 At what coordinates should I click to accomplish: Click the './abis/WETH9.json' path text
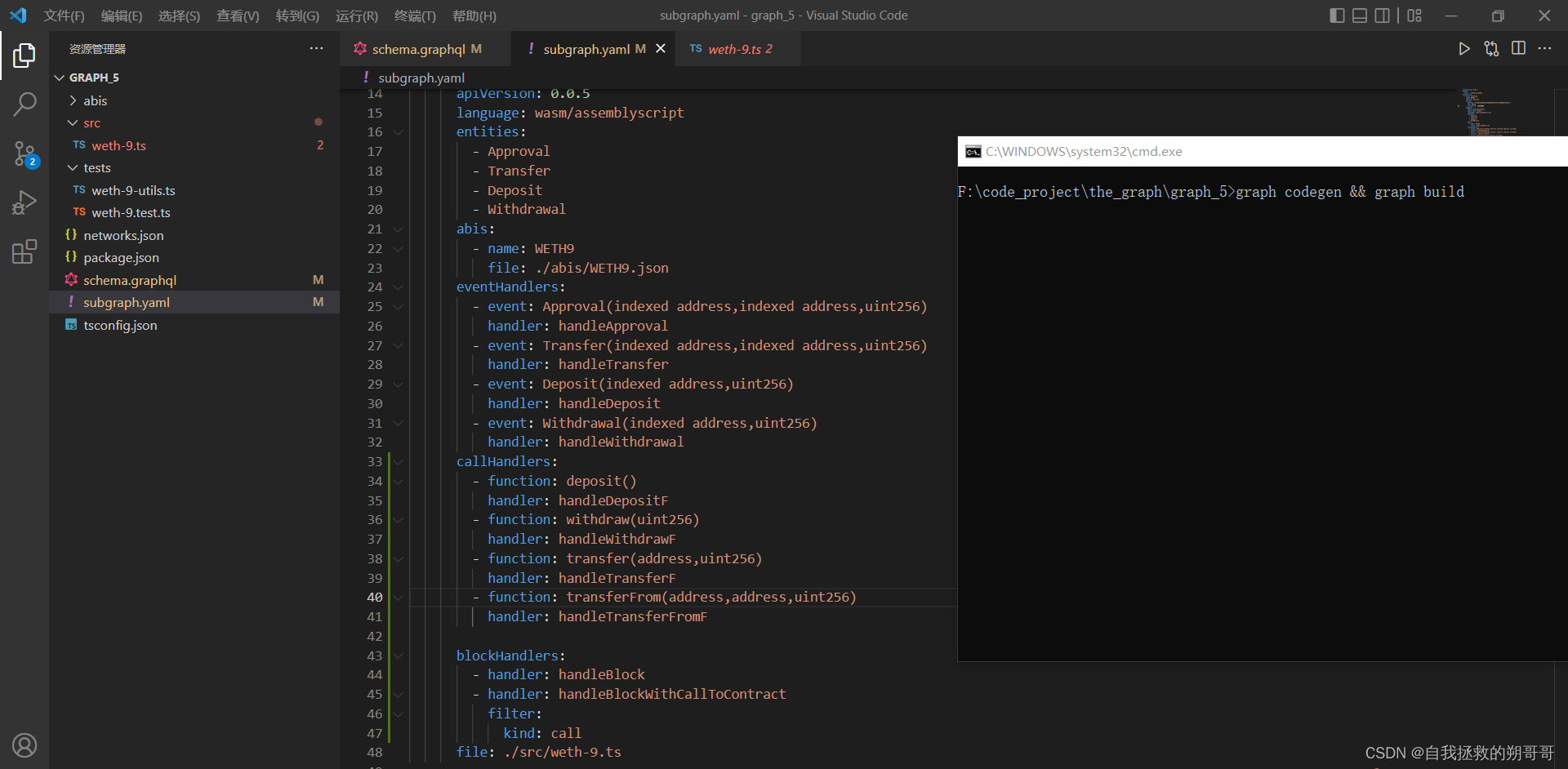click(602, 269)
